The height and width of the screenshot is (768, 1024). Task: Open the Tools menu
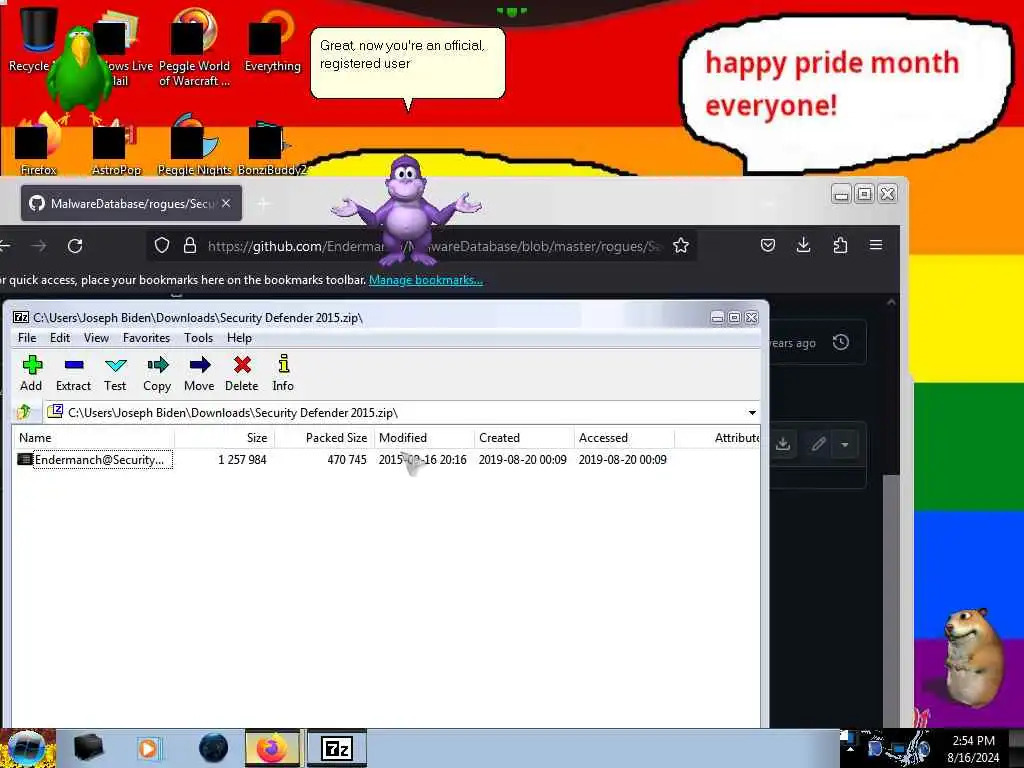198,338
